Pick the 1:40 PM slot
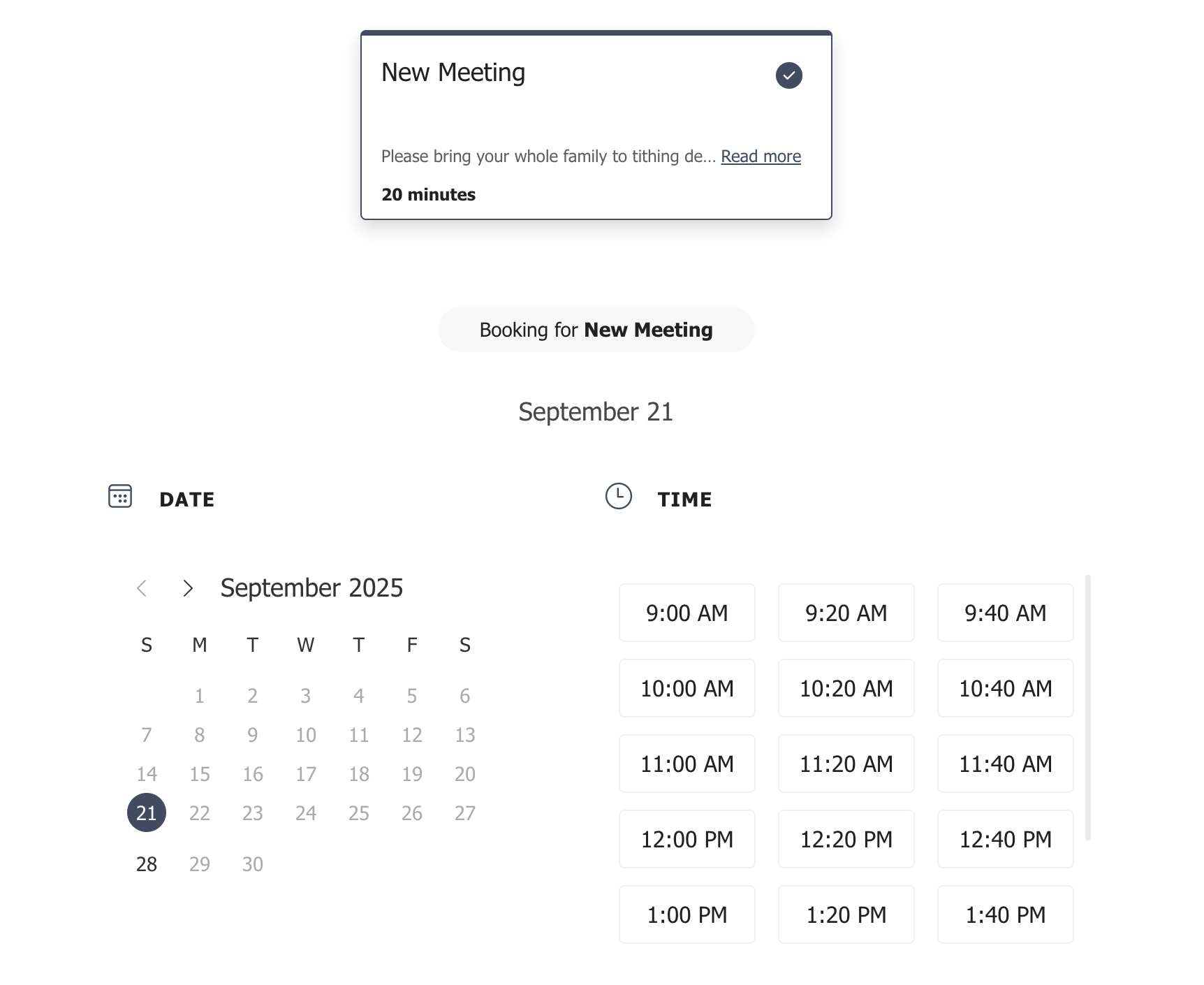 point(1006,914)
